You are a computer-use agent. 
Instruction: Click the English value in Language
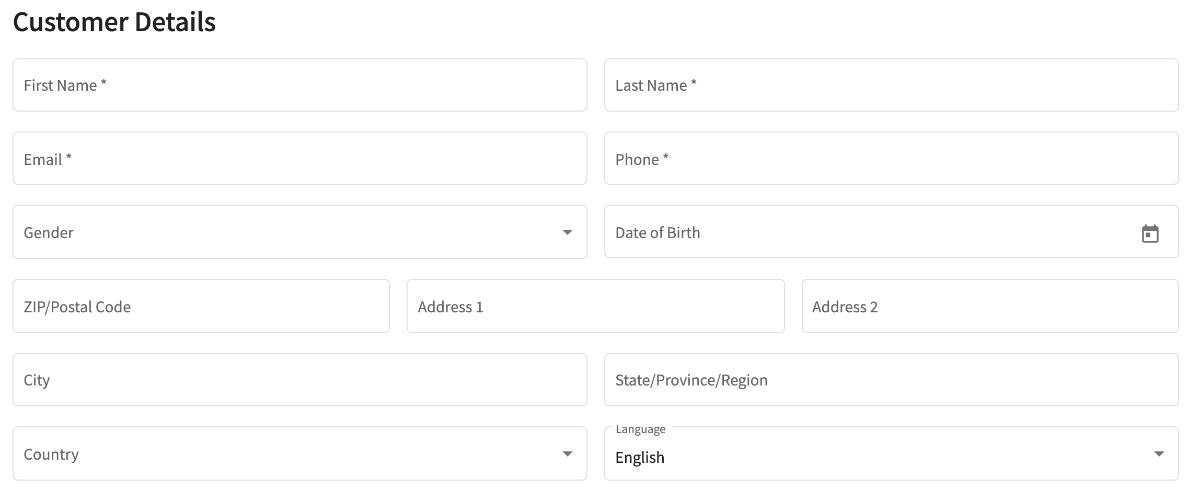(640, 457)
